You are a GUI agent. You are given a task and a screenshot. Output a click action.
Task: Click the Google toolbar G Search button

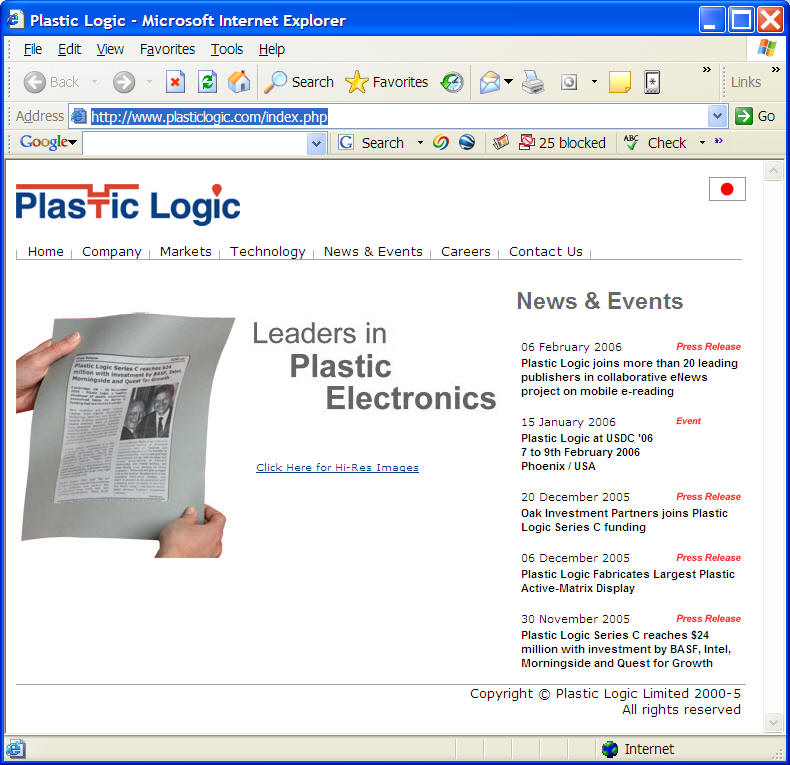click(x=371, y=143)
